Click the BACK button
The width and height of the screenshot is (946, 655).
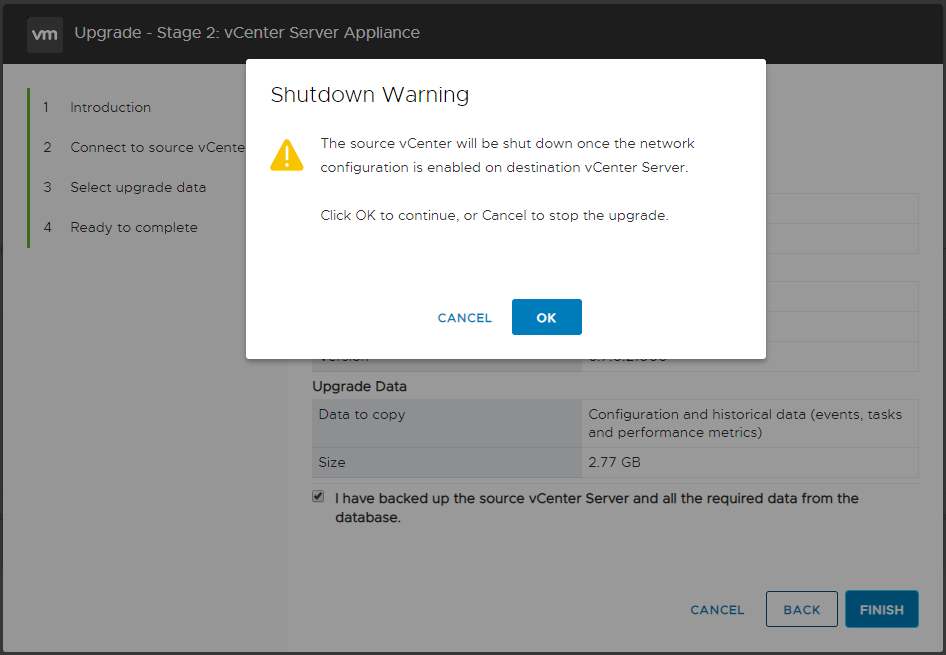click(x=801, y=609)
